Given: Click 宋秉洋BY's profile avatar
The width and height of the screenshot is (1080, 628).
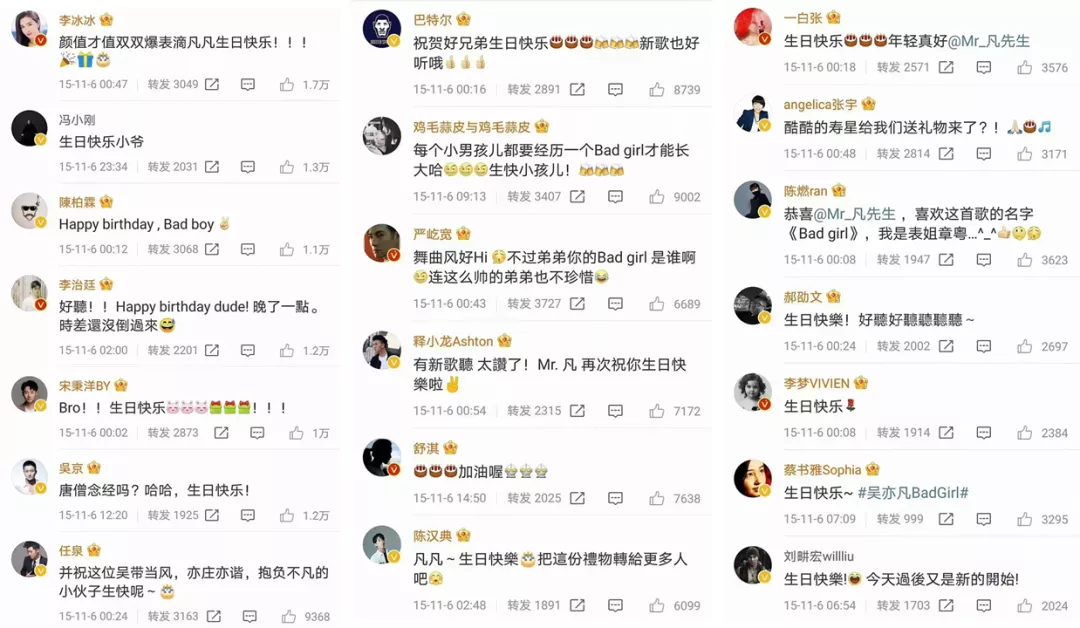Looking at the screenshot, I should 30,395.
